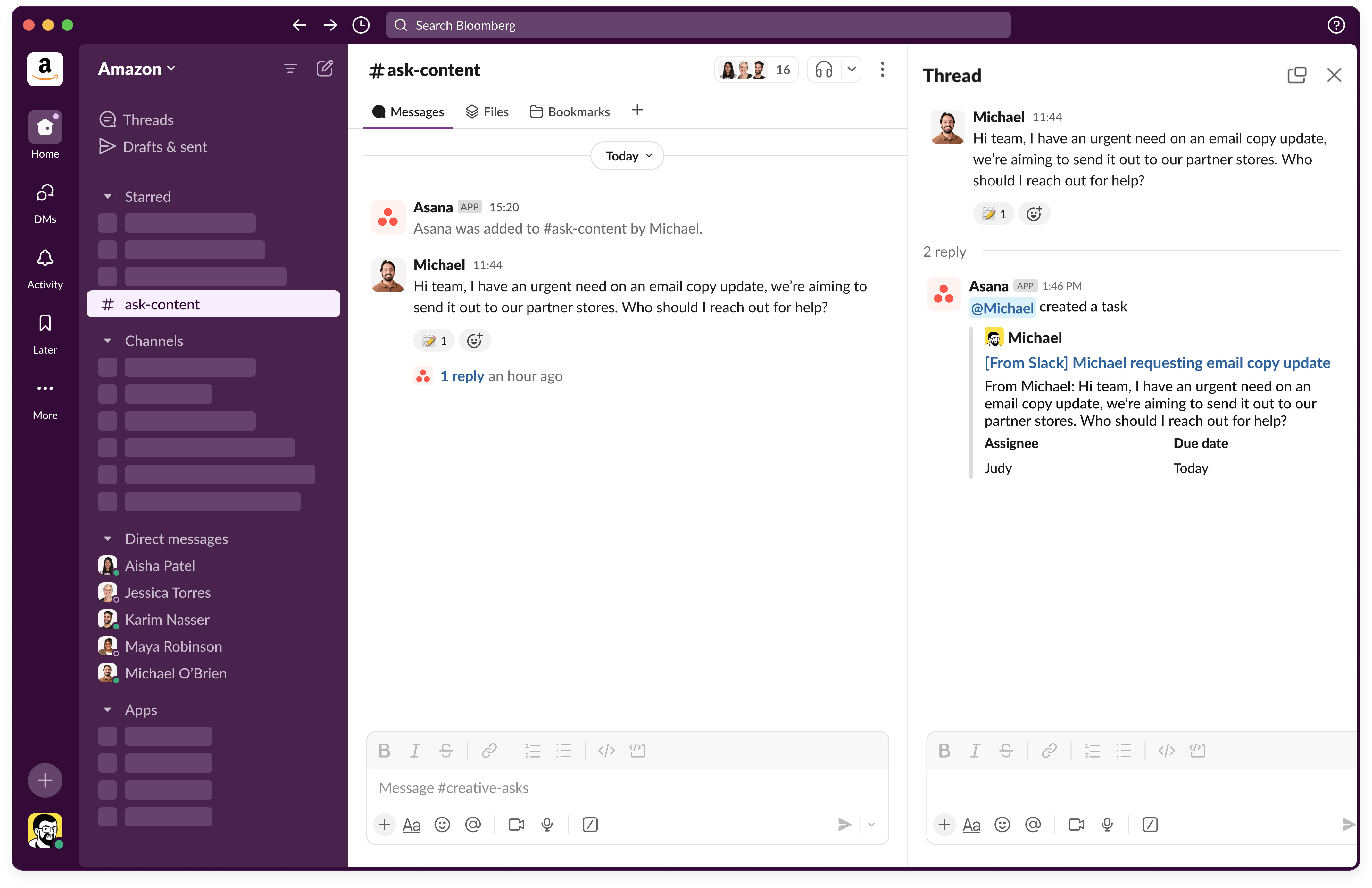Start a huddle with headphones icon
Image resolution: width=1372 pixels, height=888 pixels.
(x=823, y=70)
